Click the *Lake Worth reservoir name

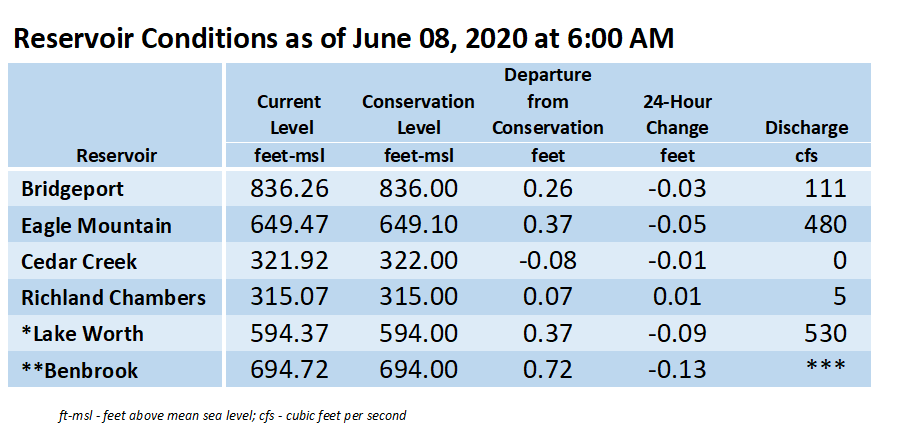tap(82, 333)
